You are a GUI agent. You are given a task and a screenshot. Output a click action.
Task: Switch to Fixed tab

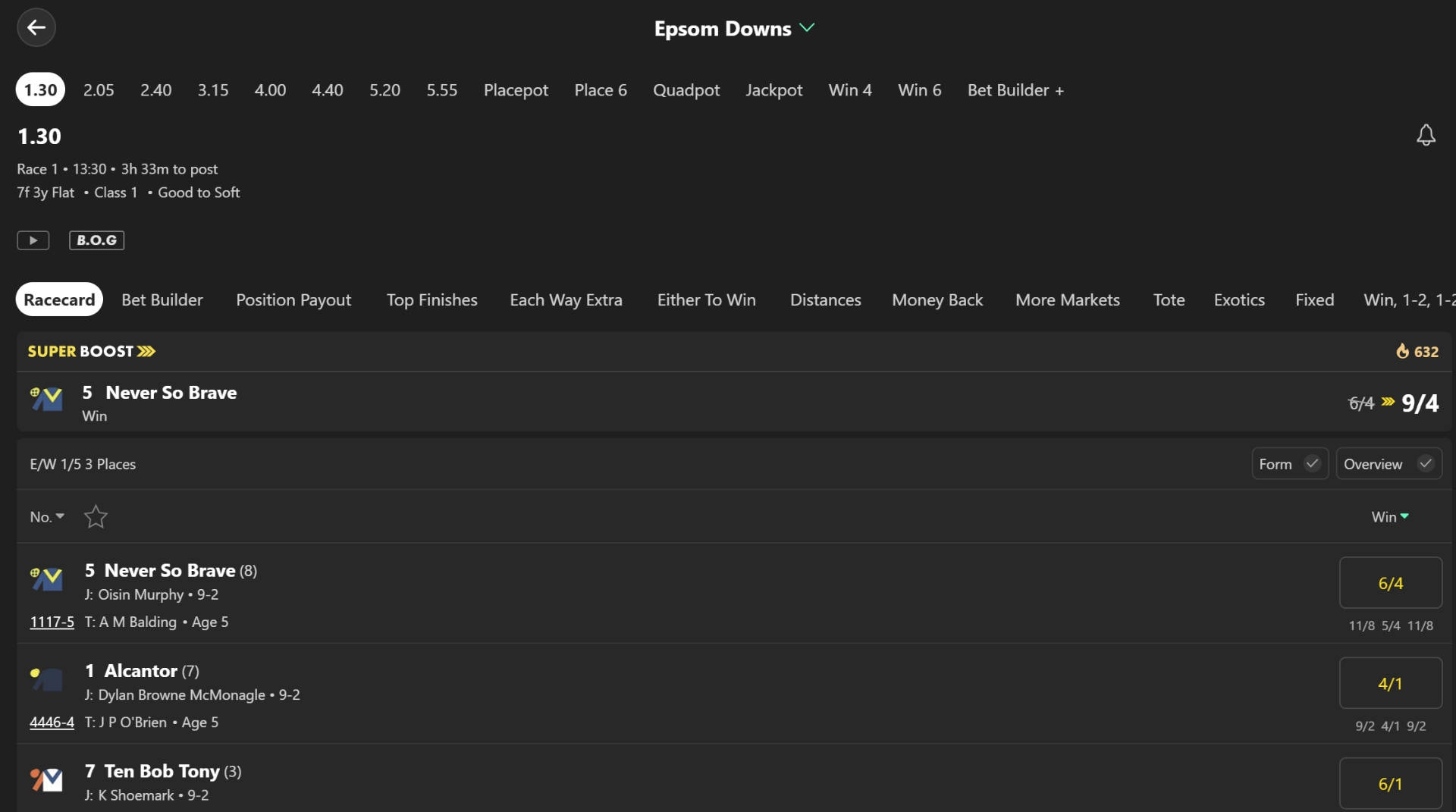pos(1314,299)
